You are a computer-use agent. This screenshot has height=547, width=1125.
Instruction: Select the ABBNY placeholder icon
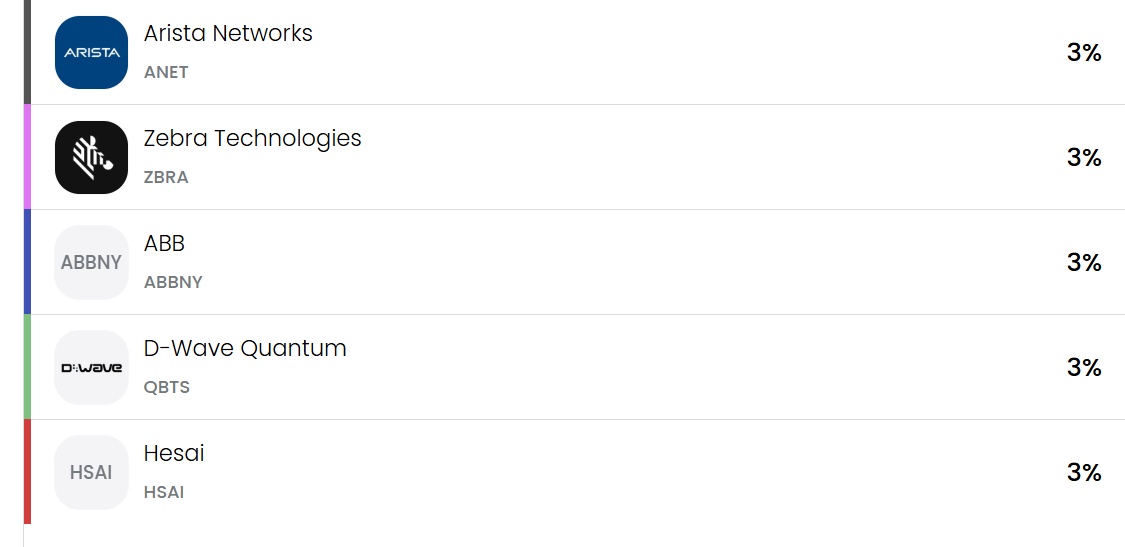pyautogui.click(x=91, y=262)
